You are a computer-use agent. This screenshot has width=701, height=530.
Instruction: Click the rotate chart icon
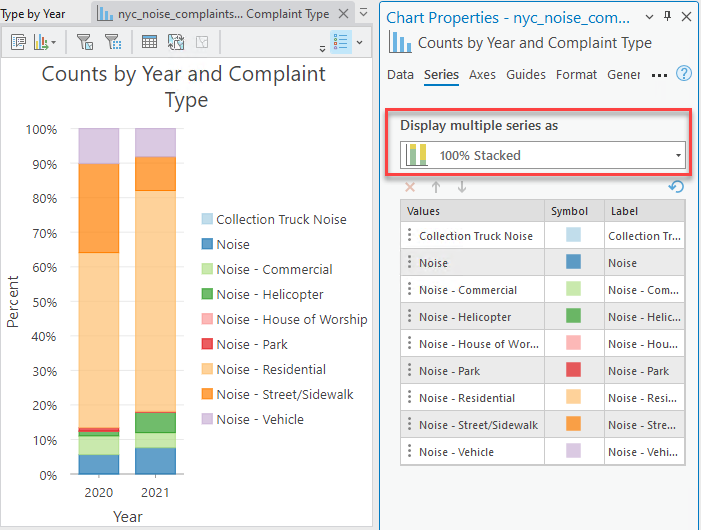point(176,42)
